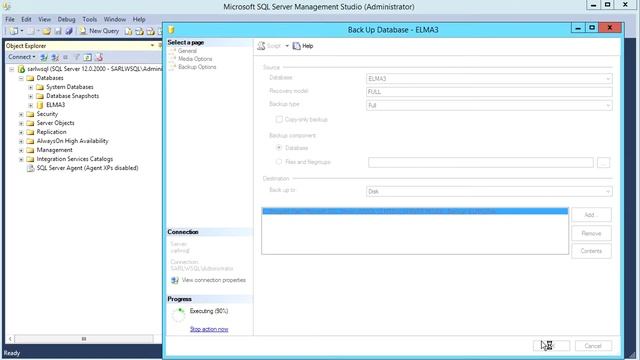This screenshot has height=360, width=640.
Task: Click the sarlwsql server node icon
Action: (21, 69)
